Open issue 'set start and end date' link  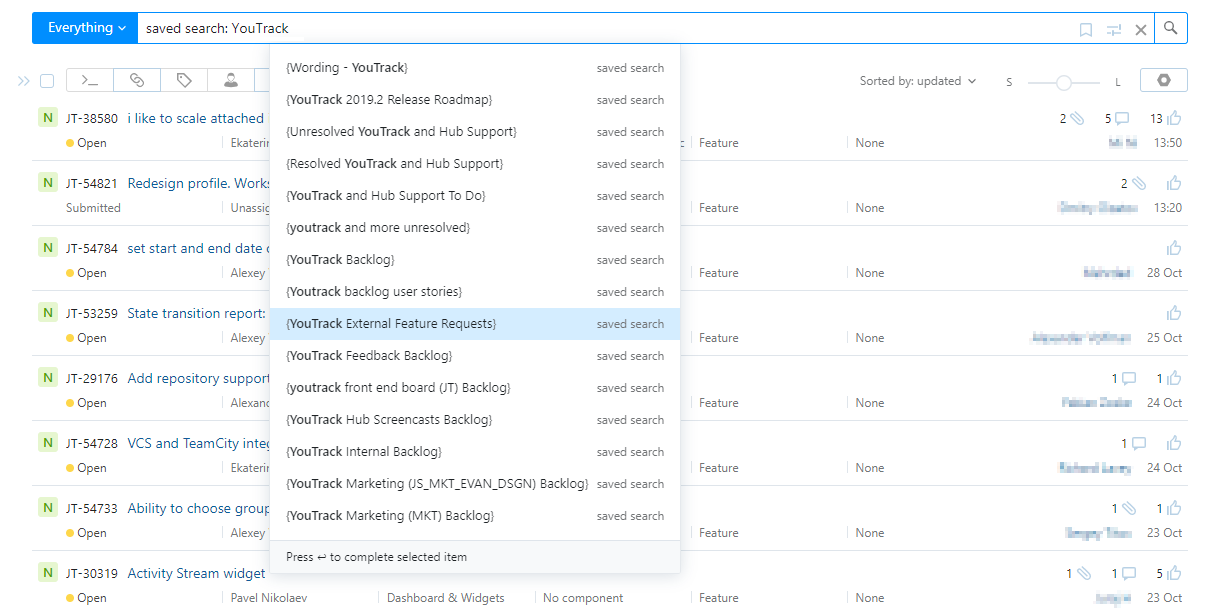coord(196,248)
